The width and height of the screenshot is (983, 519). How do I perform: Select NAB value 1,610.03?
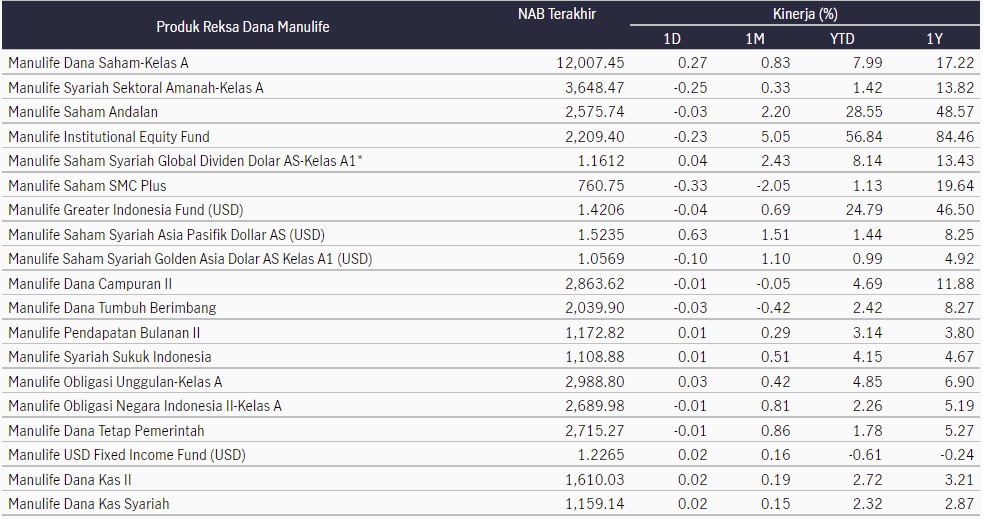point(595,480)
